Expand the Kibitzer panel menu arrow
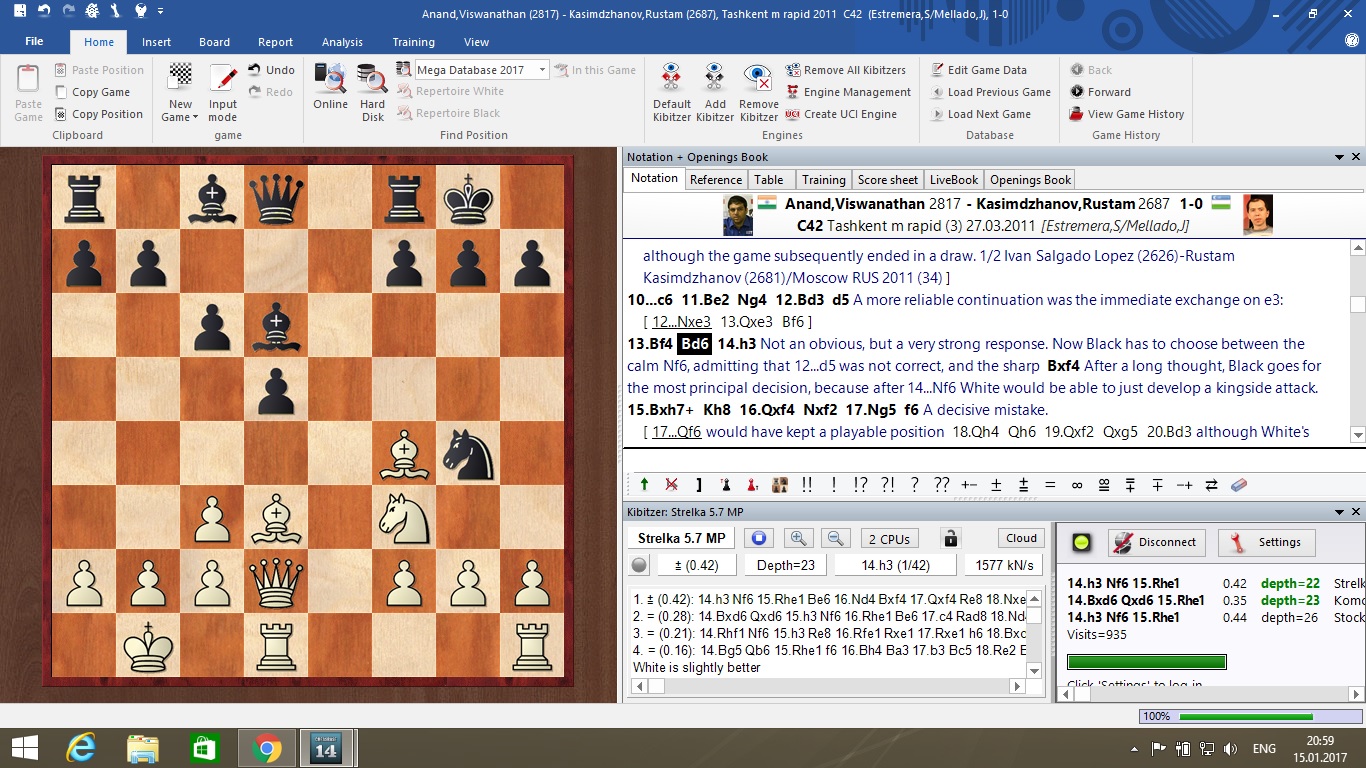This screenshot has height=768, width=1366. 1339,512
